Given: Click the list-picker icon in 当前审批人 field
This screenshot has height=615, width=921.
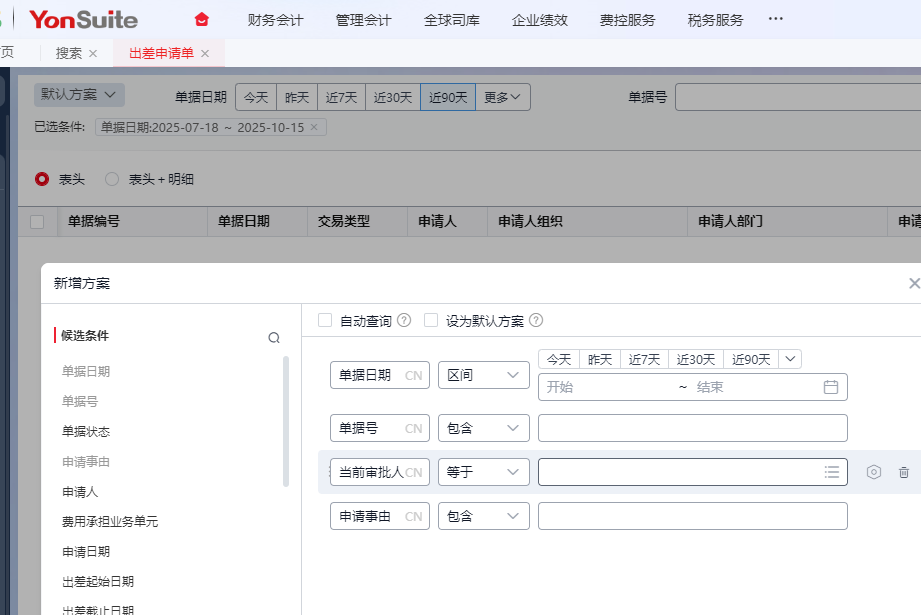Looking at the screenshot, I should (831, 472).
